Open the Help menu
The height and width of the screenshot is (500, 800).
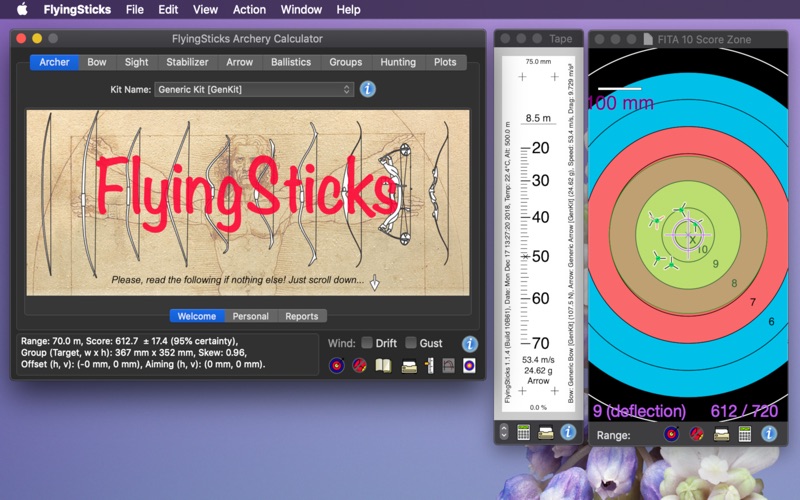pos(348,10)
